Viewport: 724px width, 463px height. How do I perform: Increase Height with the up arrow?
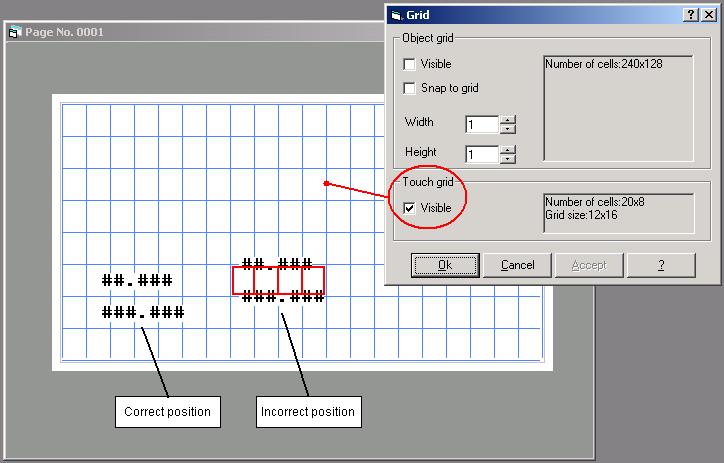pyautogui.click(x=508, y=150)
